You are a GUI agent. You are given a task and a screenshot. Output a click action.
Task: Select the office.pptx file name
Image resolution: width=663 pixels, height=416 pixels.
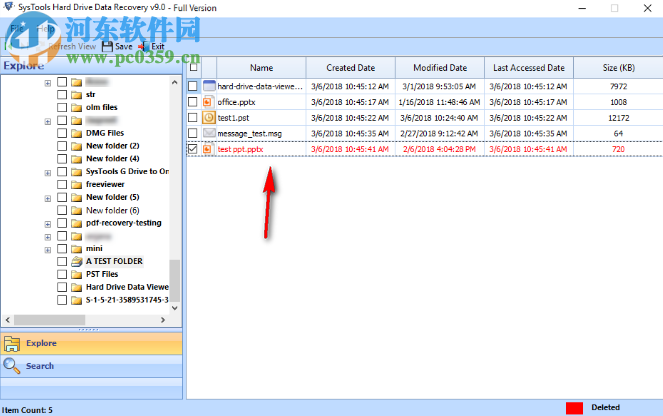point(236,102)
